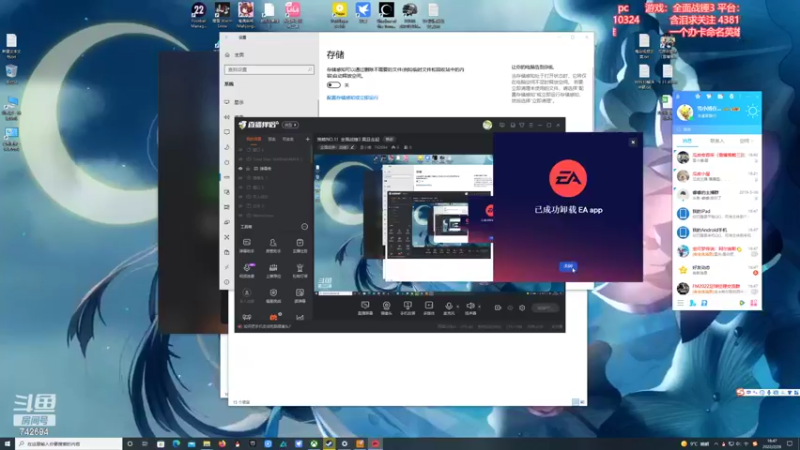This screenshot has height=450, width=800.
Task: Mute the microphone in the streaming app
Action: click(x=449, y=307)
